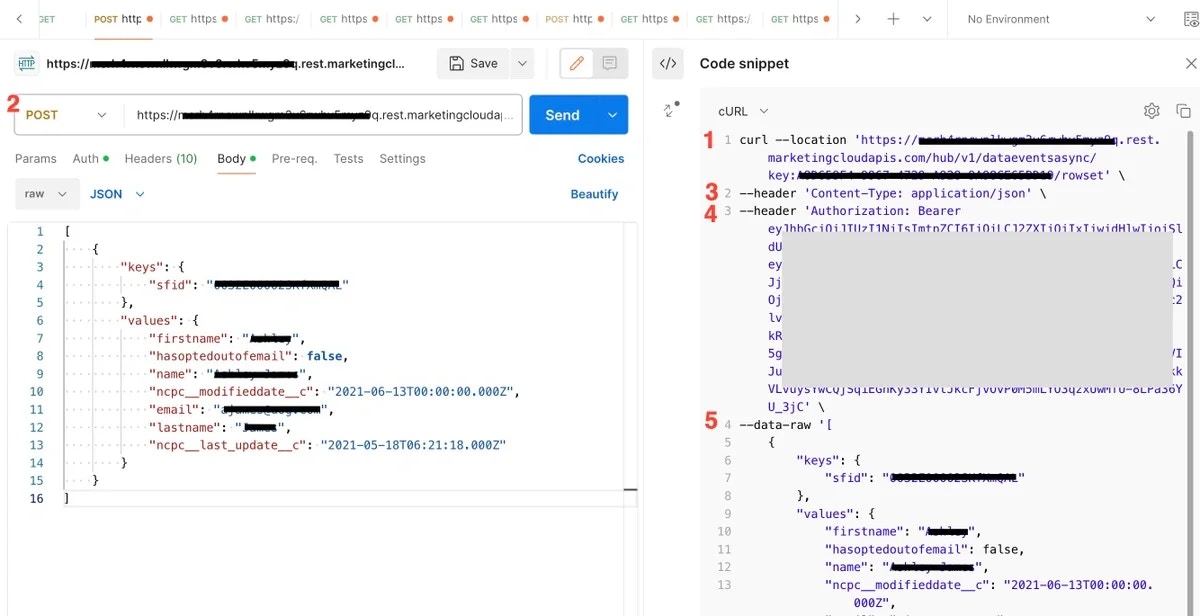Send the POST request
1200x616 pixels.
(x=563, y=115)
